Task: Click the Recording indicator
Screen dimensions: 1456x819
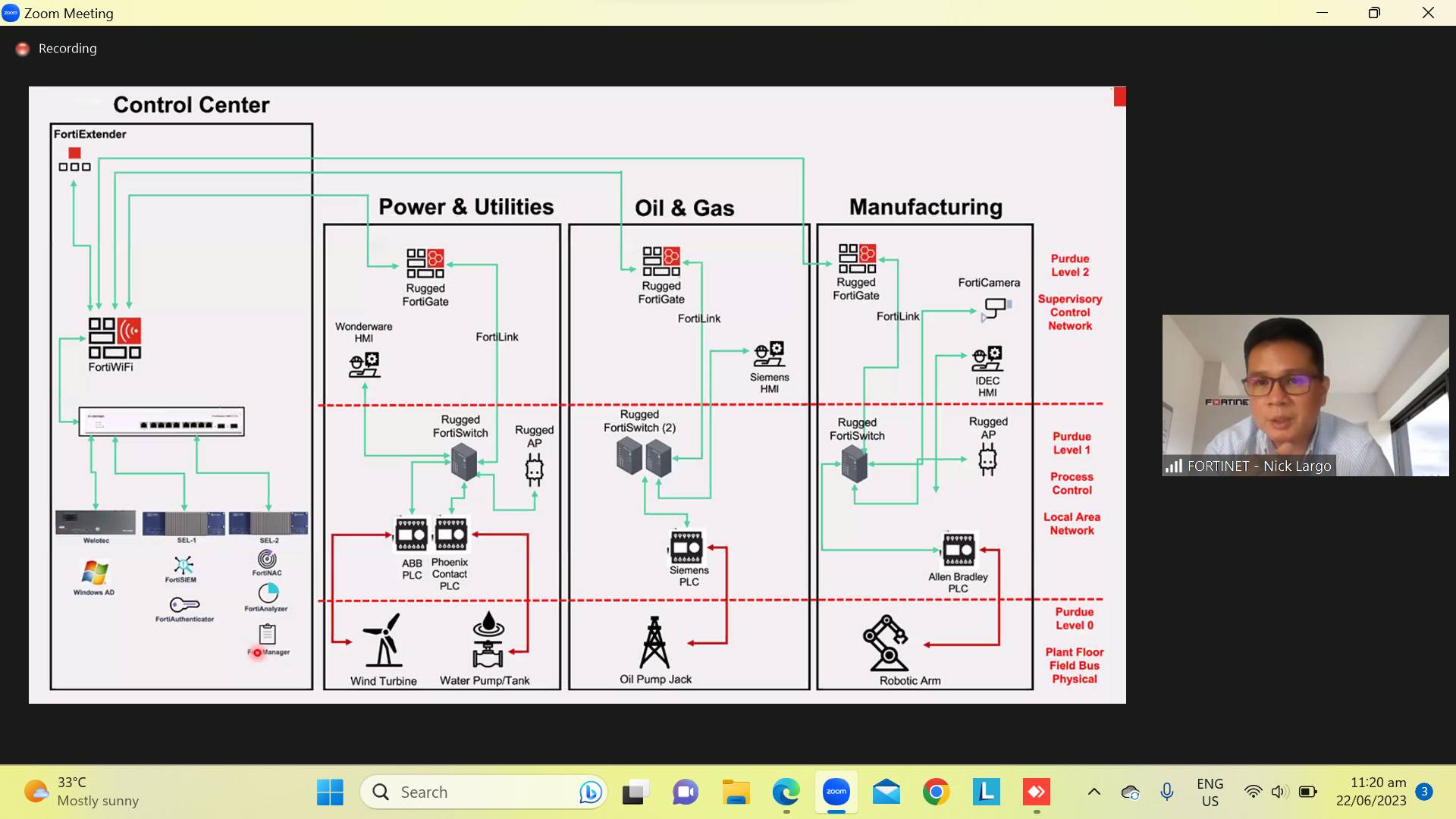Action: click(x=57, y=49)
